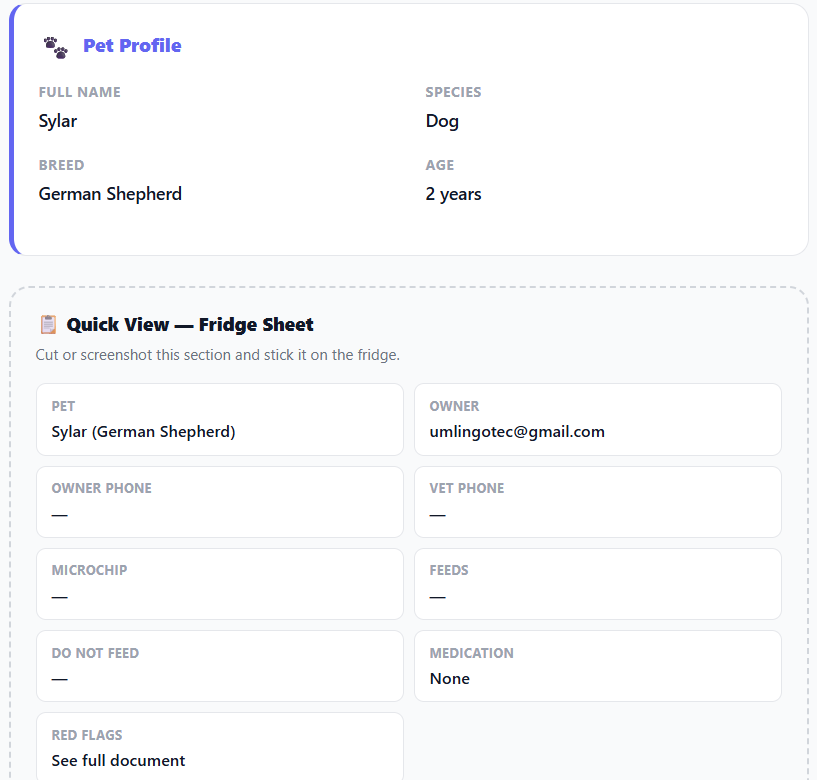
Task: Click the Vet Phone card
Action: (598, 502)
